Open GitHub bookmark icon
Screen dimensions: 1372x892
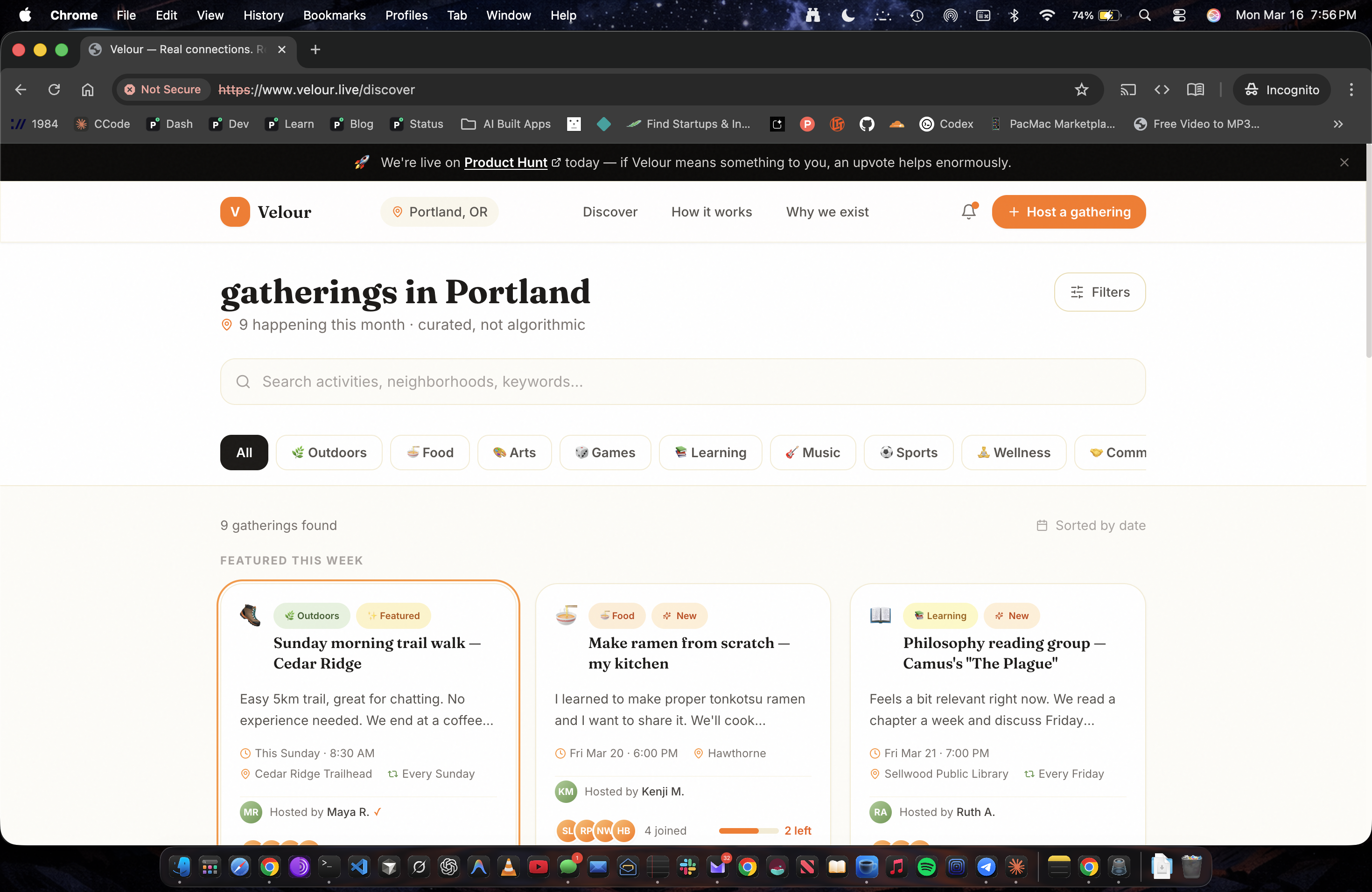pyautogui.click(x=867, y=124)
